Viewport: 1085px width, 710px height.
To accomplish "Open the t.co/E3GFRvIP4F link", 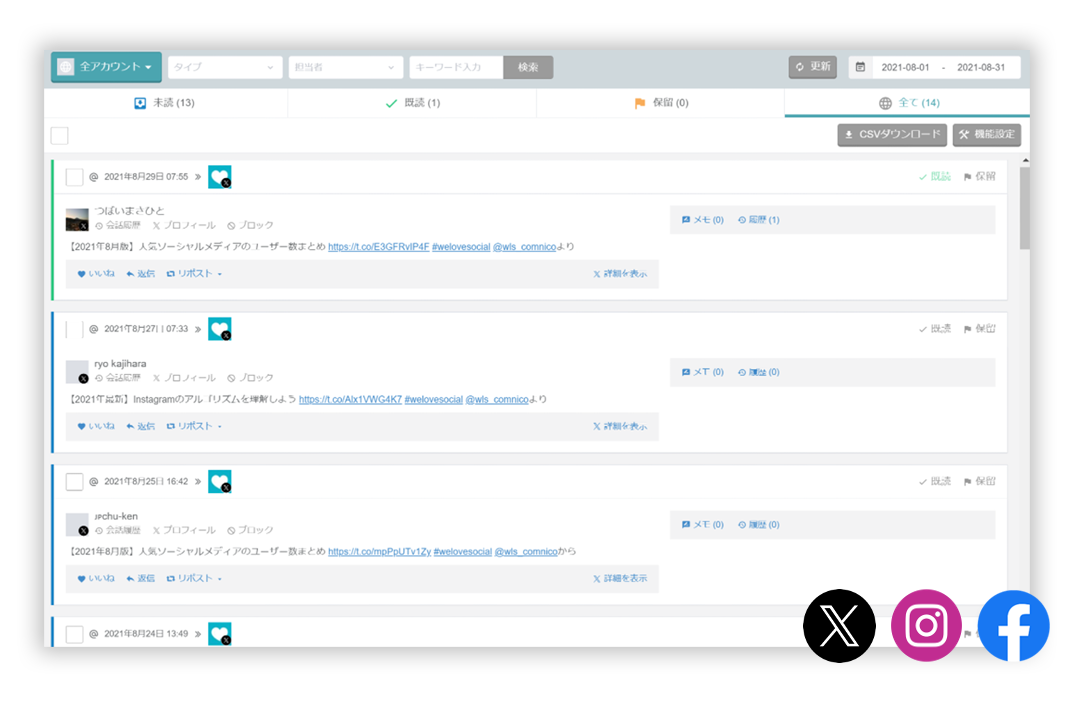I will 379,247.
